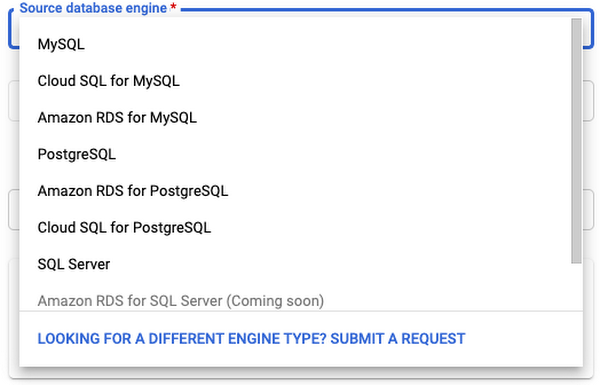This screenshot has height=385, width=600.
Task: Select the PostgreSQL engine option
Action: point(295,154)
